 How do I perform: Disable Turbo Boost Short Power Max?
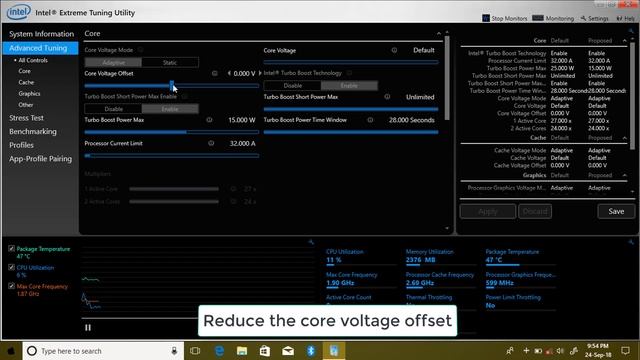113,109
